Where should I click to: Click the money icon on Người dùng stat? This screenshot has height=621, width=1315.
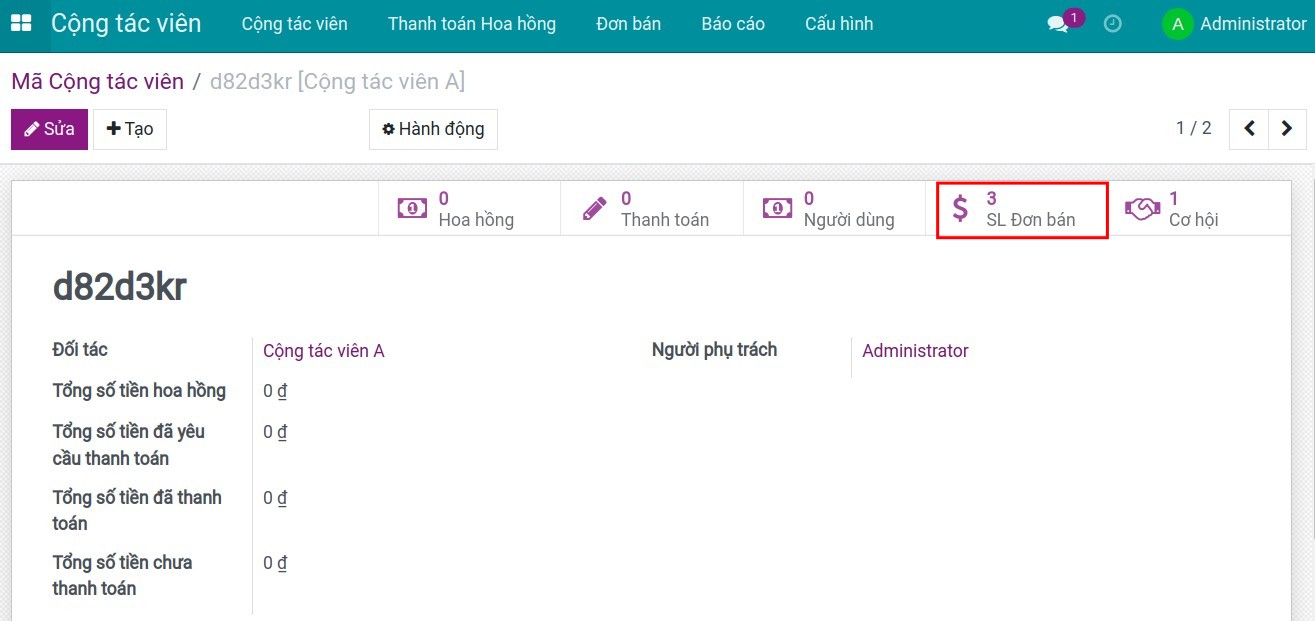point(778,207)
